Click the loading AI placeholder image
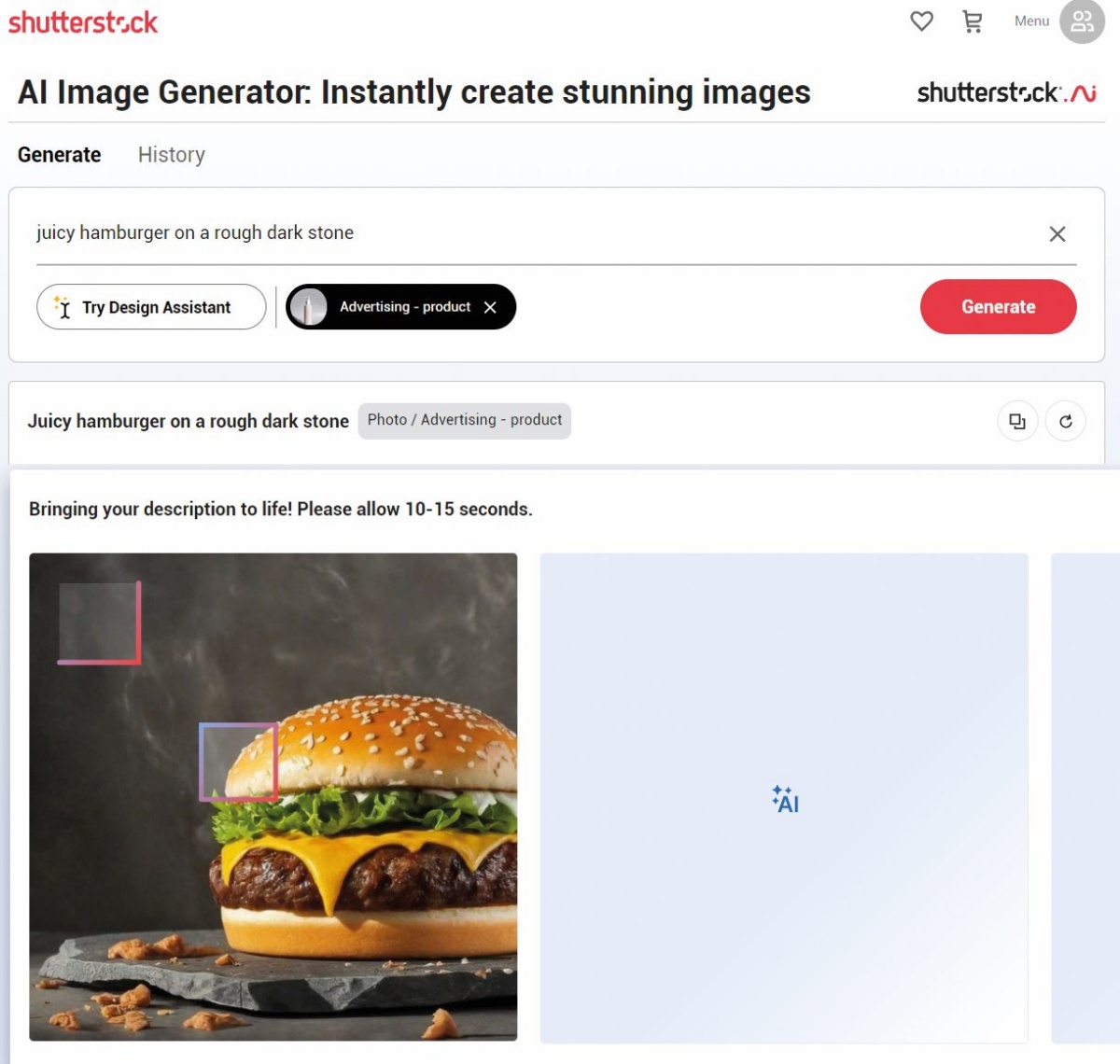This screenshot has width=1120, height=1064. 784,798
